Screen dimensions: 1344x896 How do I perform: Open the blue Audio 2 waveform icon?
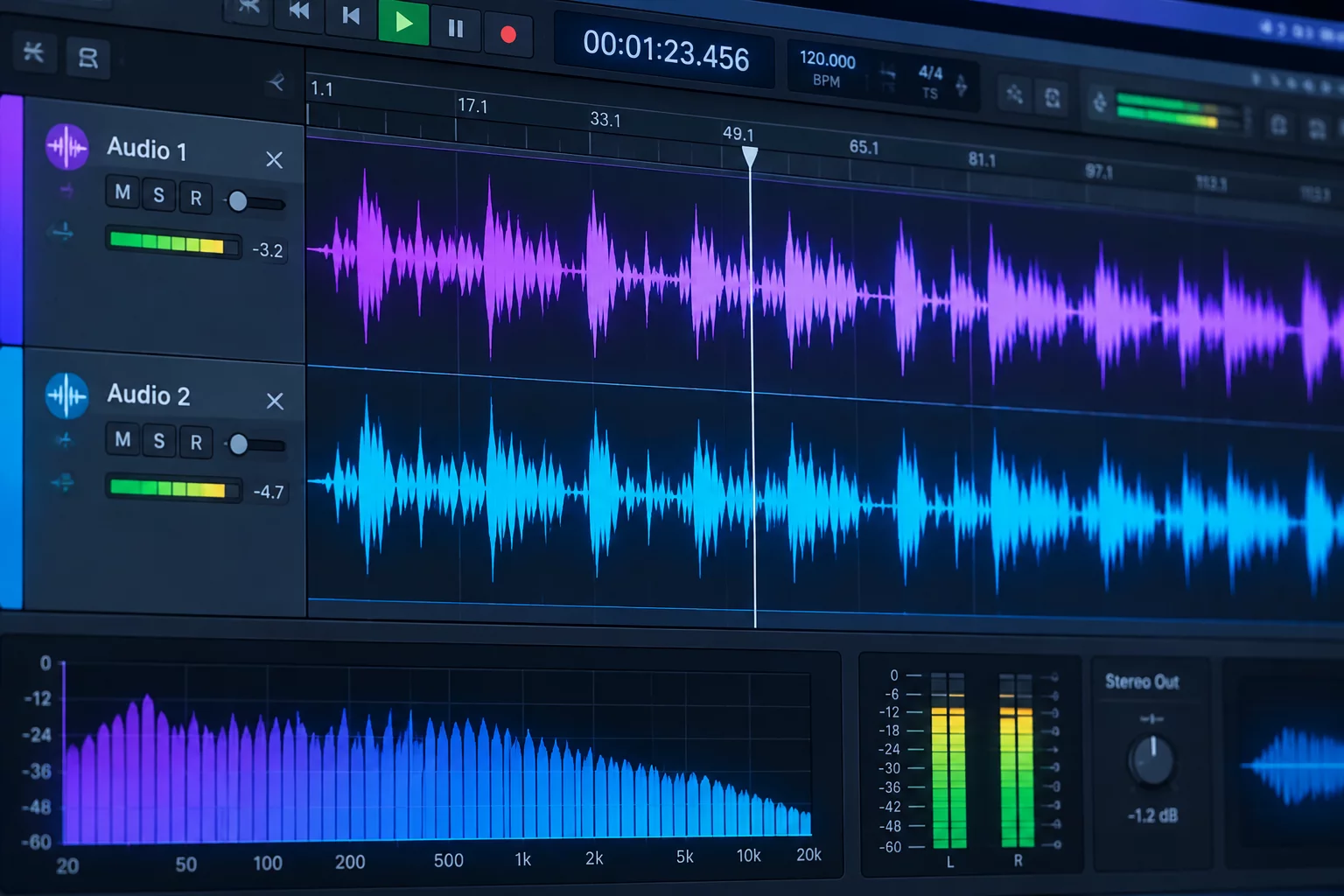[66, 395]
